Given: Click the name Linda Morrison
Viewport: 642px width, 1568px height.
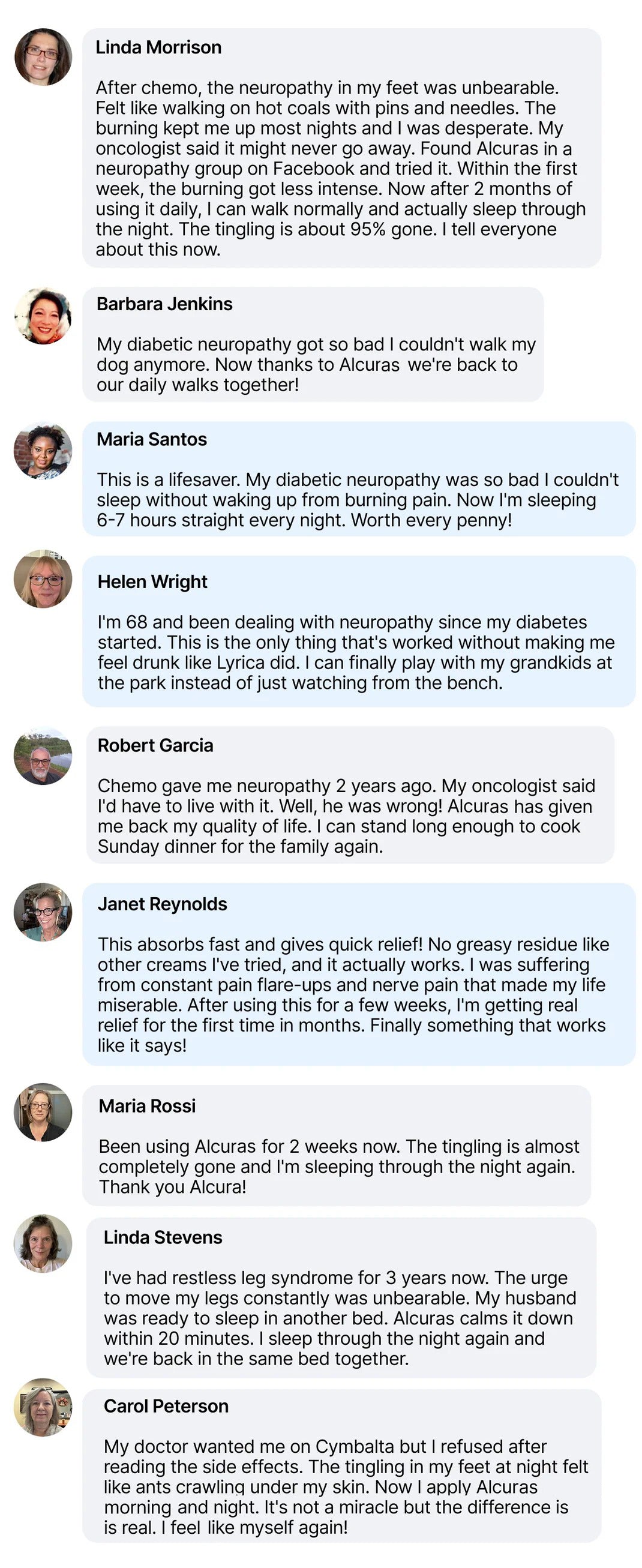Looking at the screenshot, I should click(x=158, y=47).
